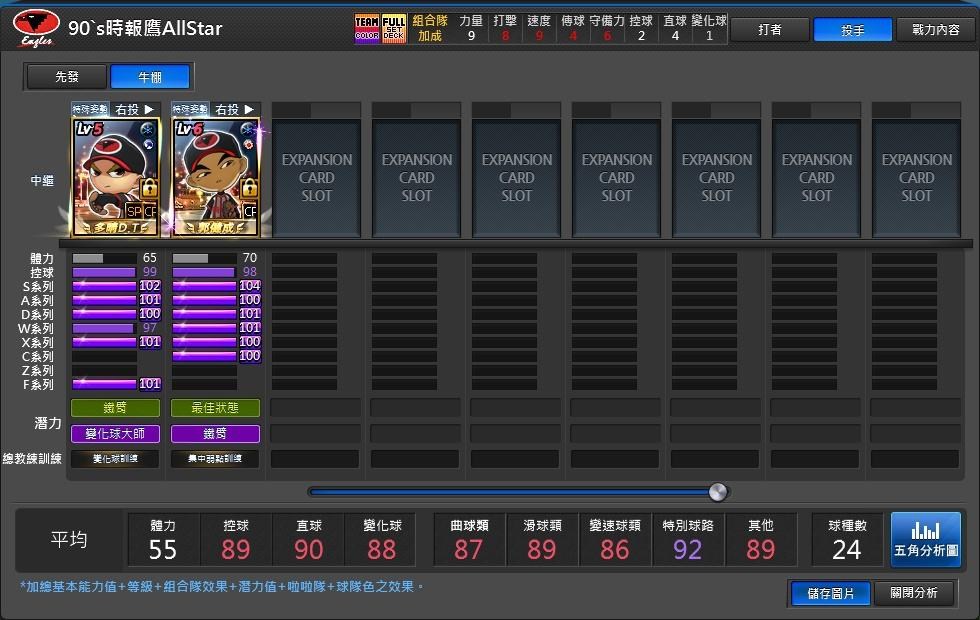Screen dimensions: 980x620
Task: Click the FULL SET DECK badge icon
Action: (x=393, y=28)
